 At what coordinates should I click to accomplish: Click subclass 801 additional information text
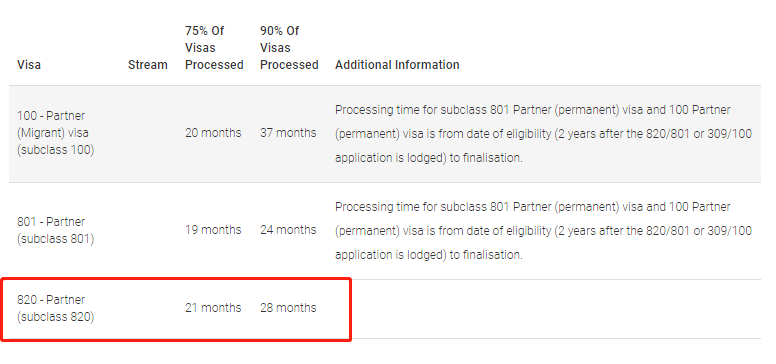(544, 230)
